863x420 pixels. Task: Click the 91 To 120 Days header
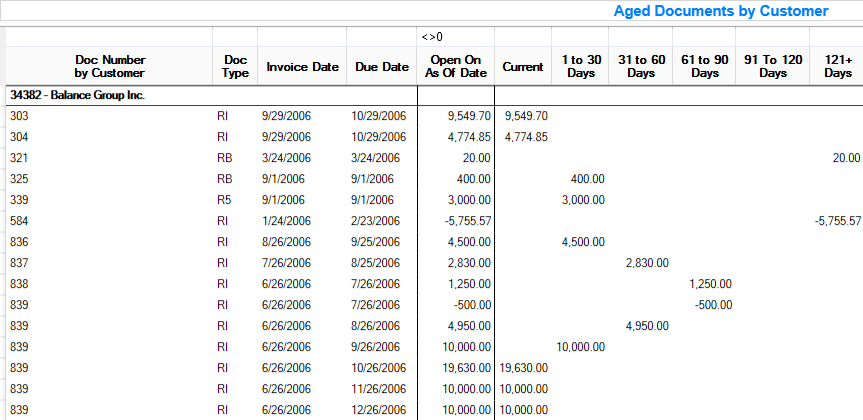[x=773, y=66]
